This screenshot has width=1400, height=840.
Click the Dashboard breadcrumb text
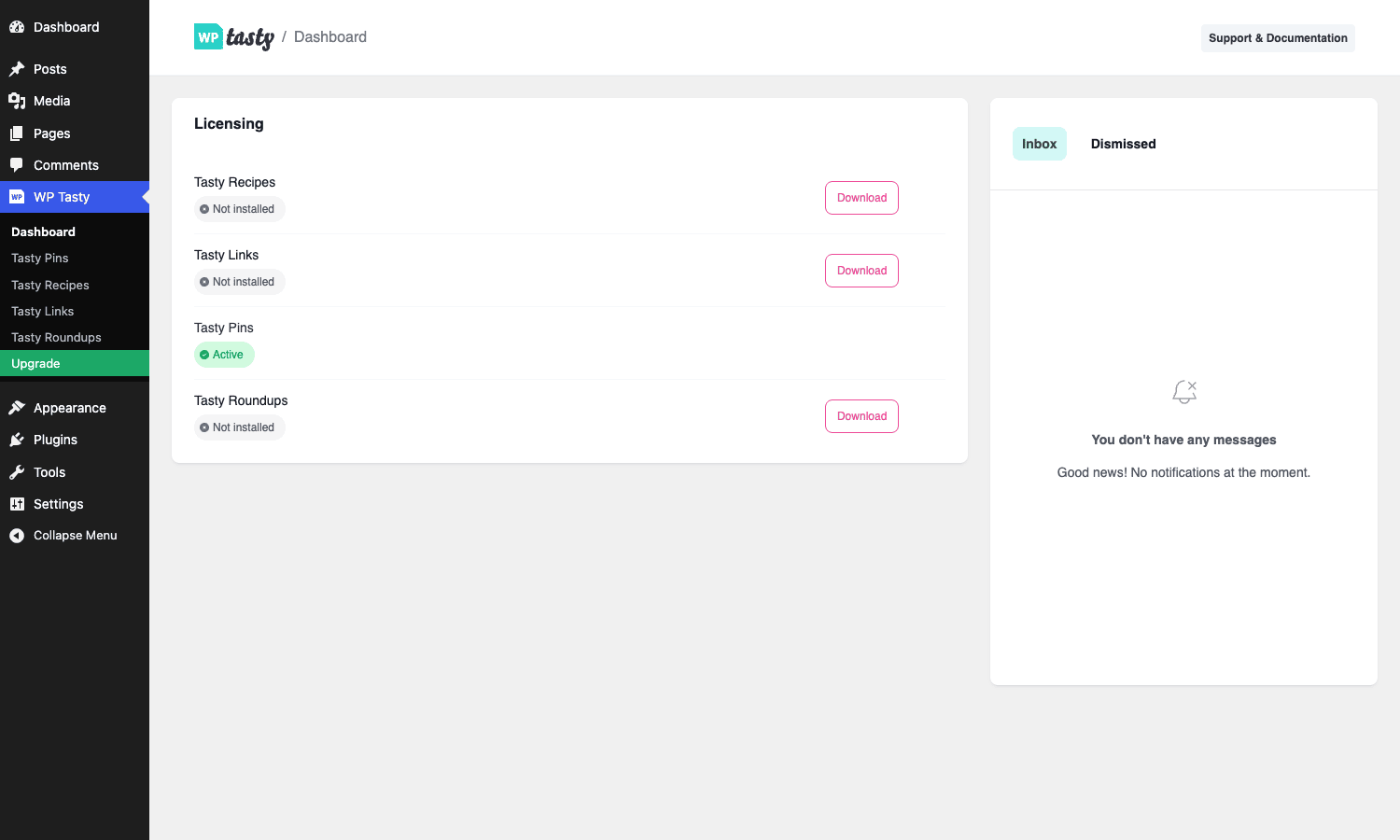330,37
